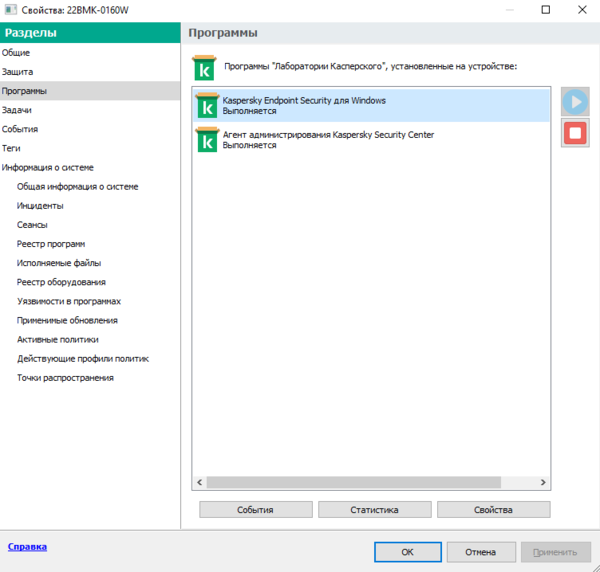Open Реестр программ subsection
The image size is (600, 572).
click(x=51, y=244)
